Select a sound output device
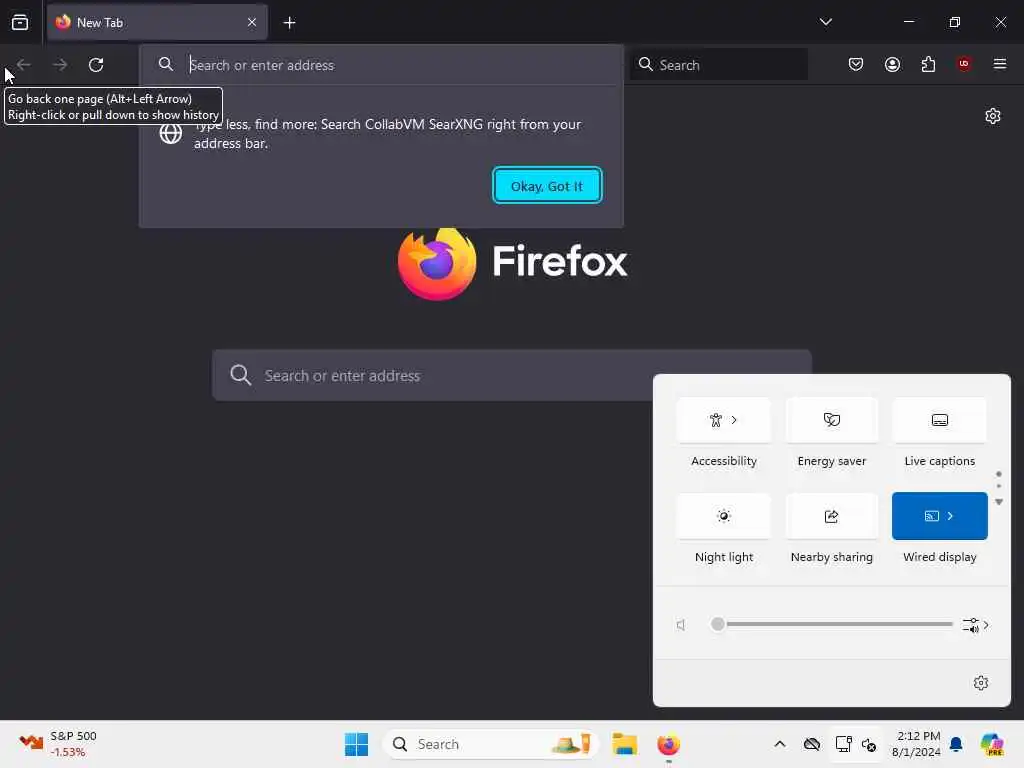This screenshot has width=1024, height=768. click(975, 625)
